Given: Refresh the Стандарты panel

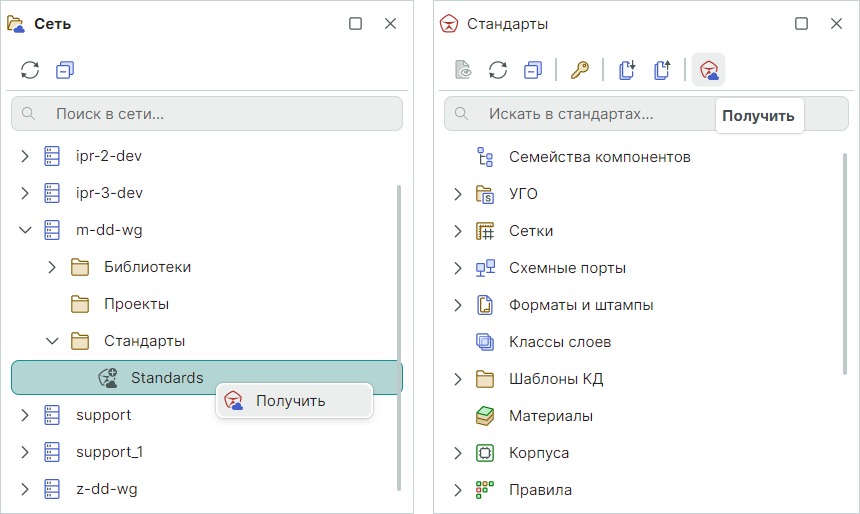Looking at the screenshot, I should click(x=498, y=70).
